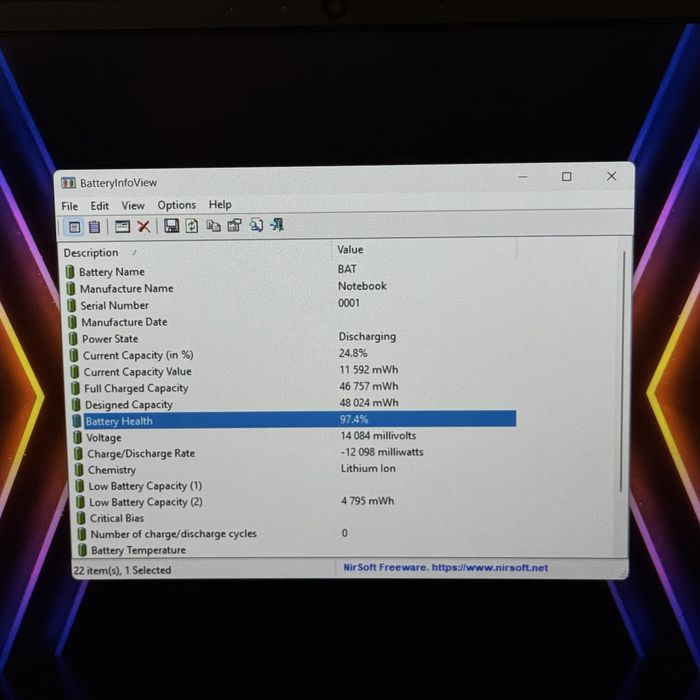
Task: Open the NirSoft Freeware website link
Action: coord(445,567)
